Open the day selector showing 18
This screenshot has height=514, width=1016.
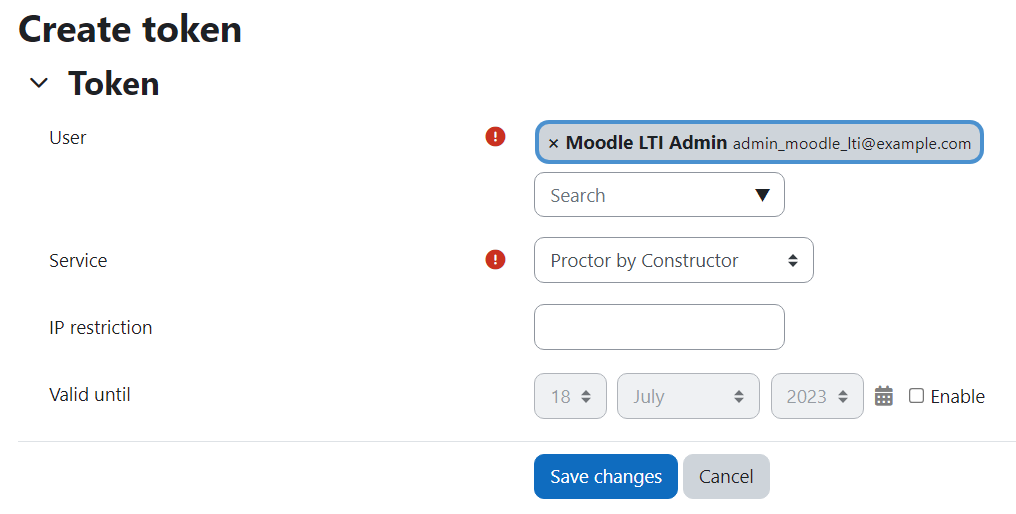click(x=570, y=396)
